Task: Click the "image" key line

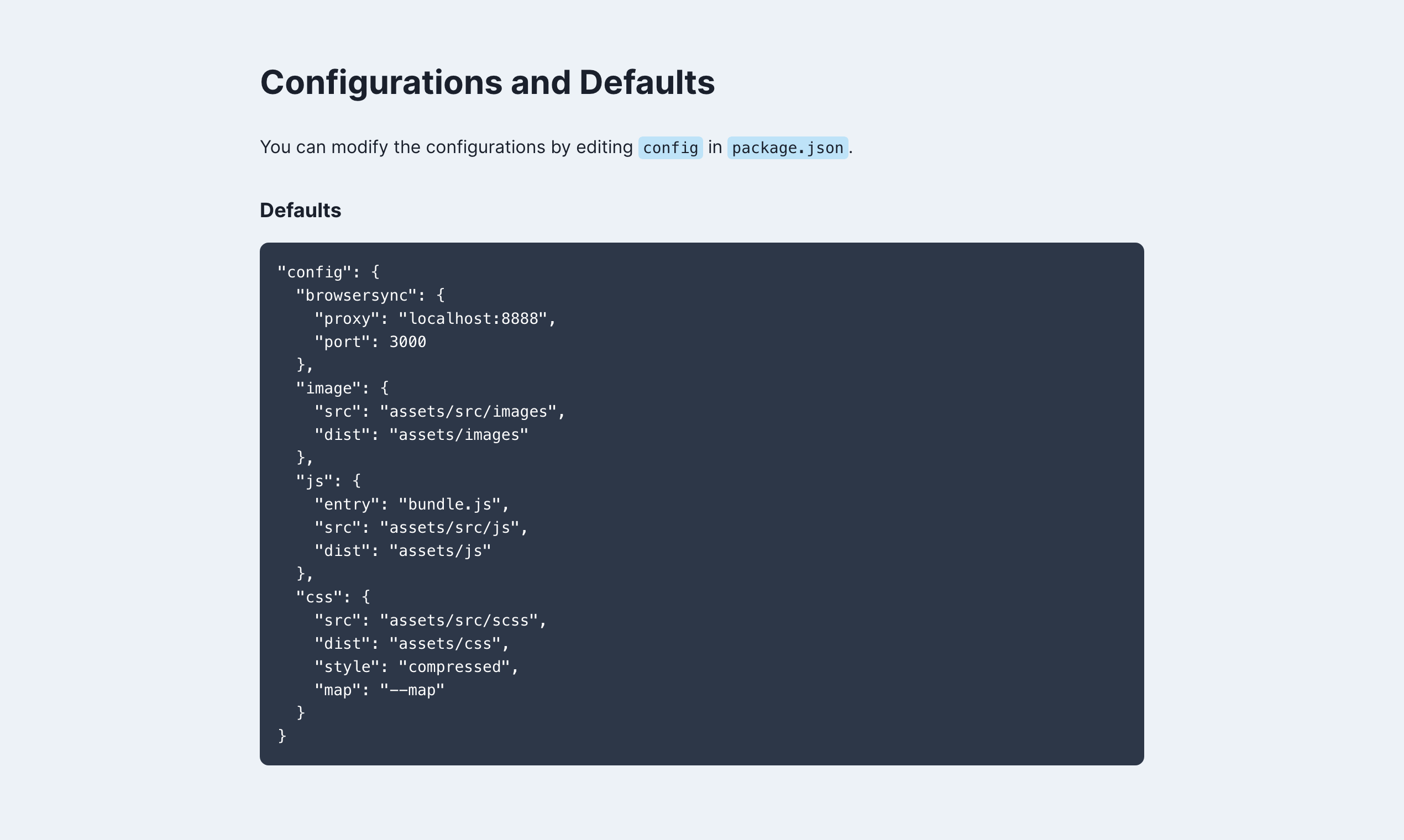Action: click(342, 389)
